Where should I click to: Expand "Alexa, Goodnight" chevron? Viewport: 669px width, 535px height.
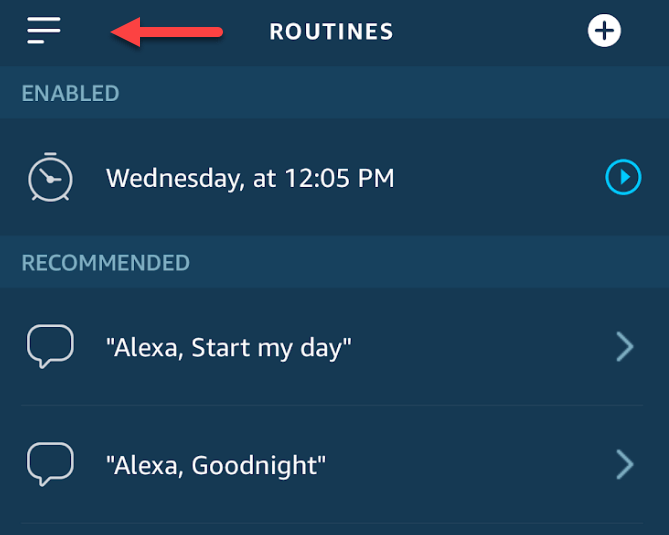625,465
